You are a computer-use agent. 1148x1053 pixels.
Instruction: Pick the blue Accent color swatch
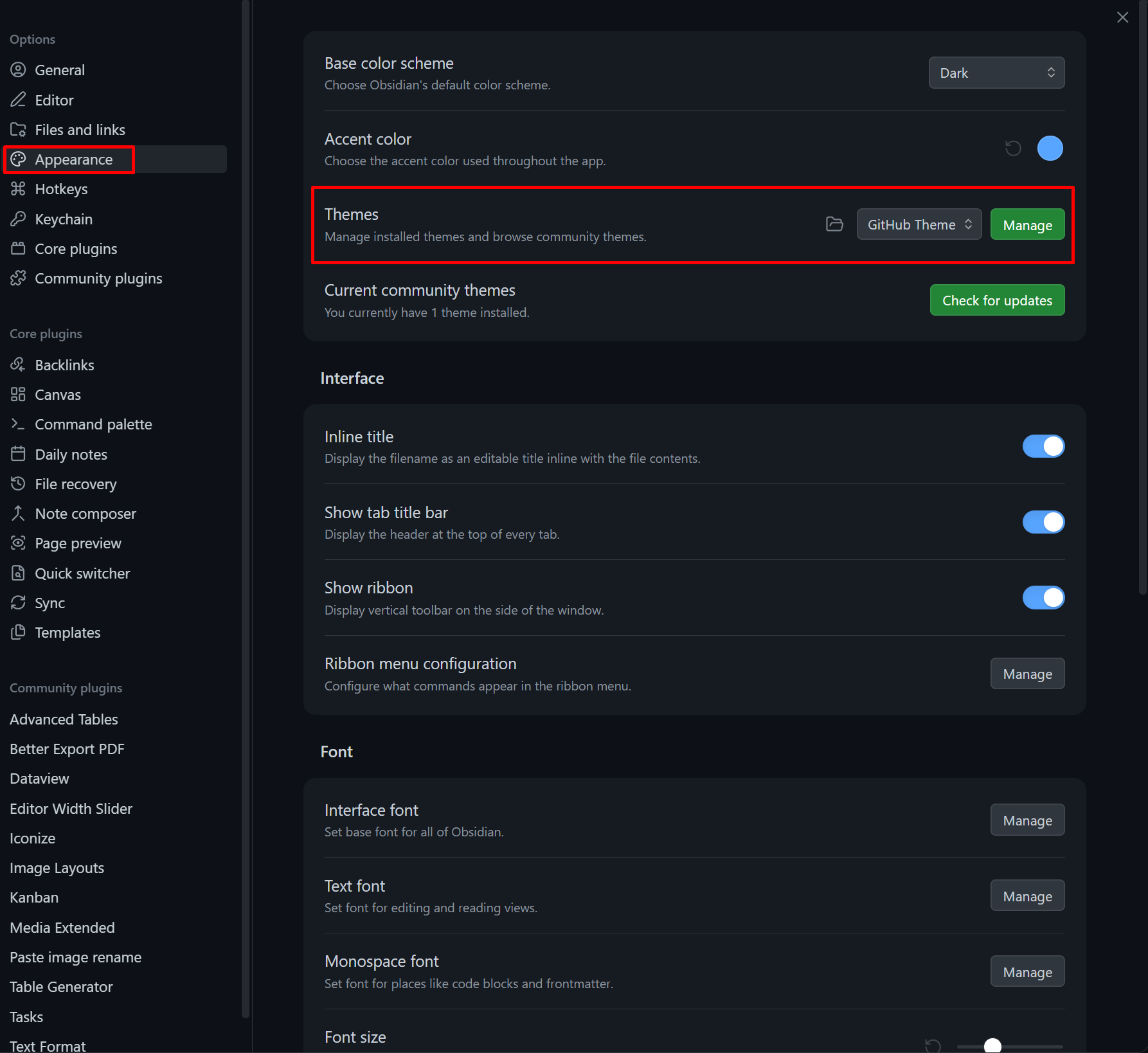(1050, 148)
